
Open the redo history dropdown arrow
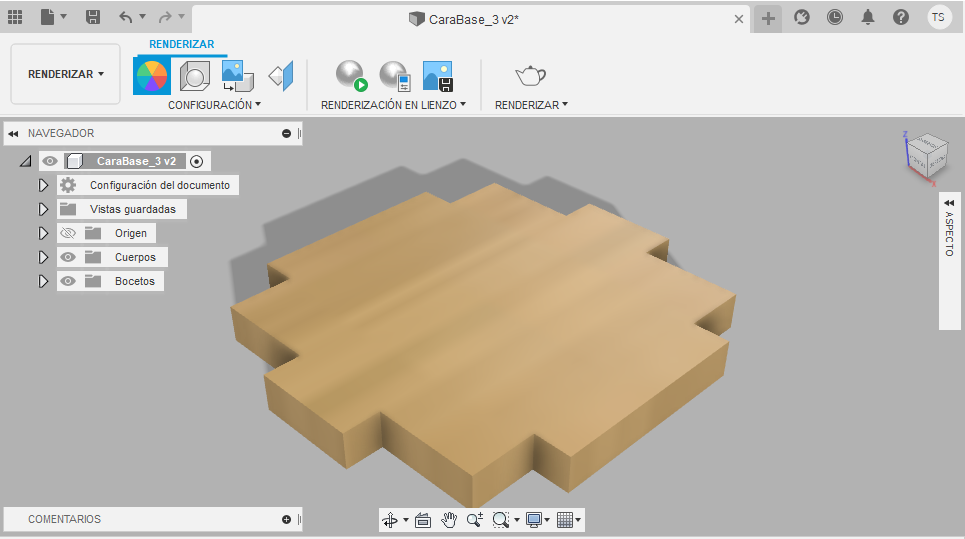pos(182,17)
